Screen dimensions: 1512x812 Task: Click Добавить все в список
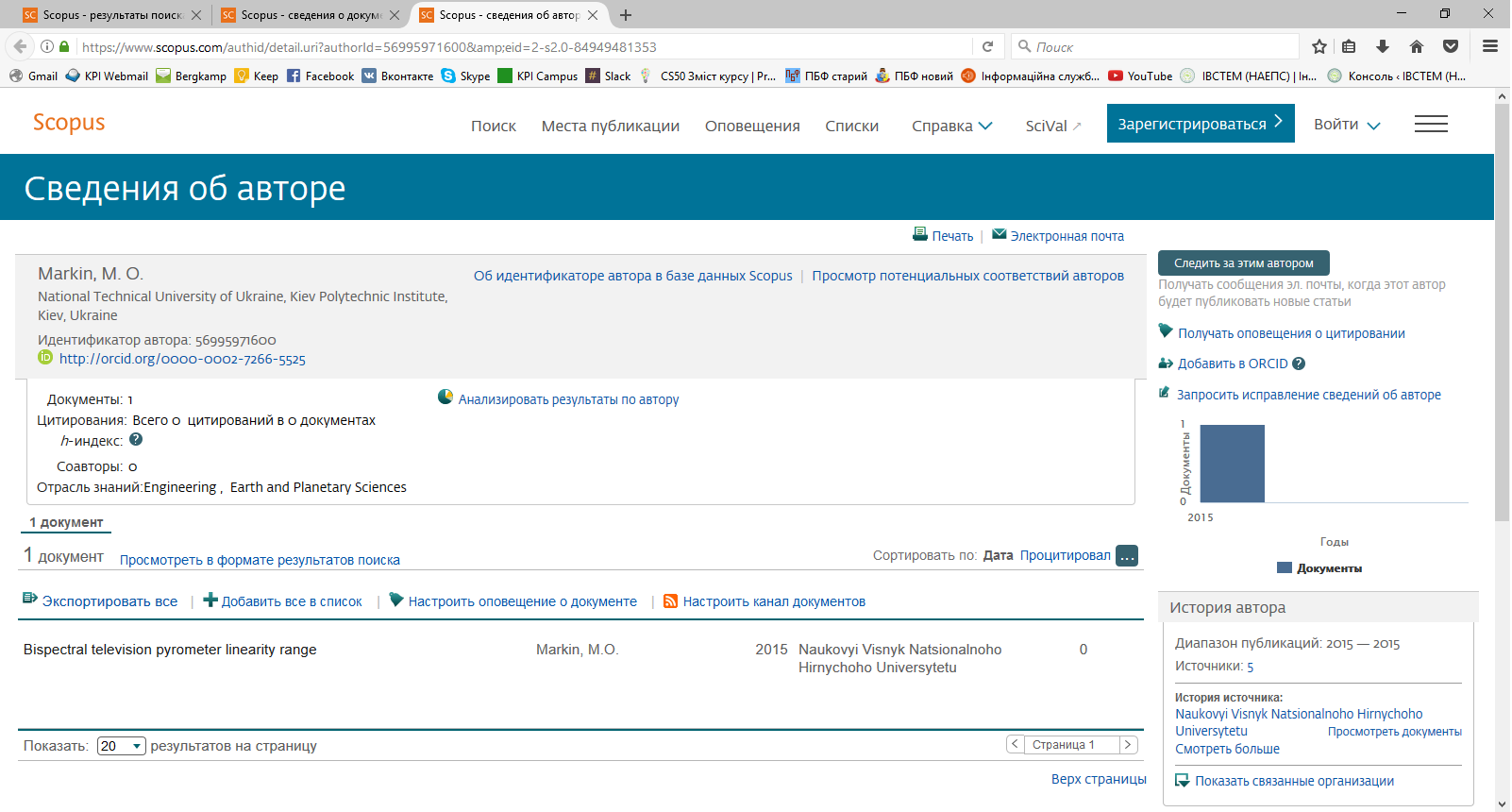(283, 601)
